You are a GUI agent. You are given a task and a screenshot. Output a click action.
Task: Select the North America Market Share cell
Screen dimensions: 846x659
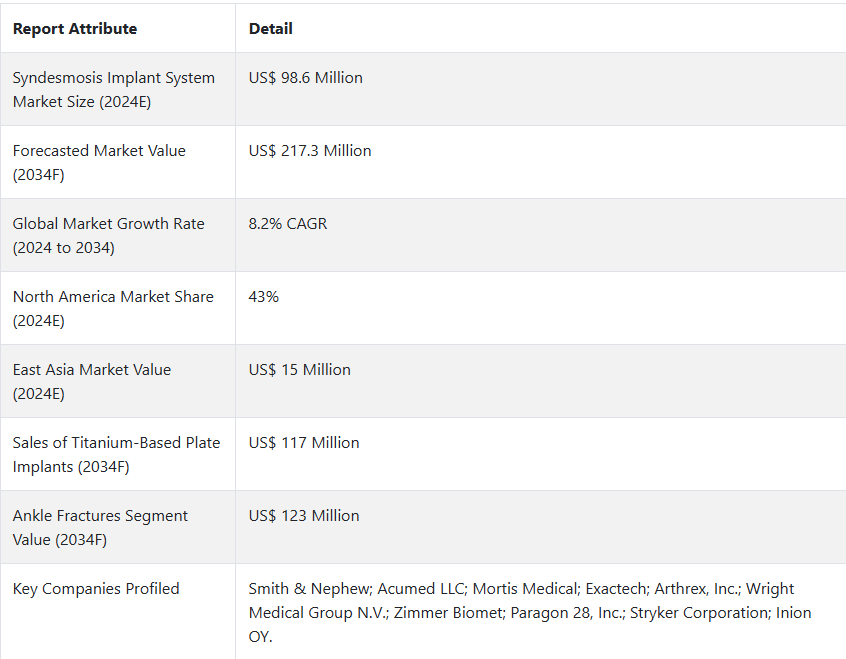click(x=118, y=308)
